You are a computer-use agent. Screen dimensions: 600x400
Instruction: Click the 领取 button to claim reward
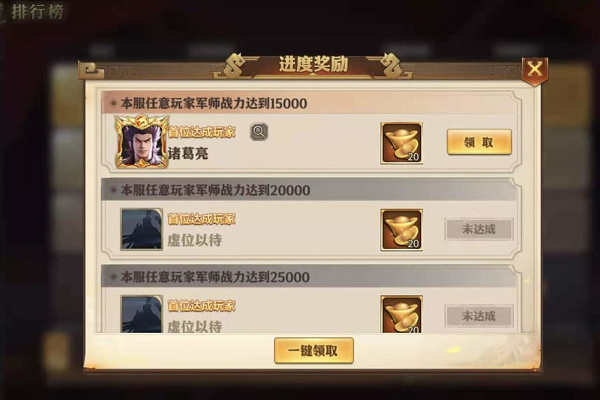tap(479, 142)
